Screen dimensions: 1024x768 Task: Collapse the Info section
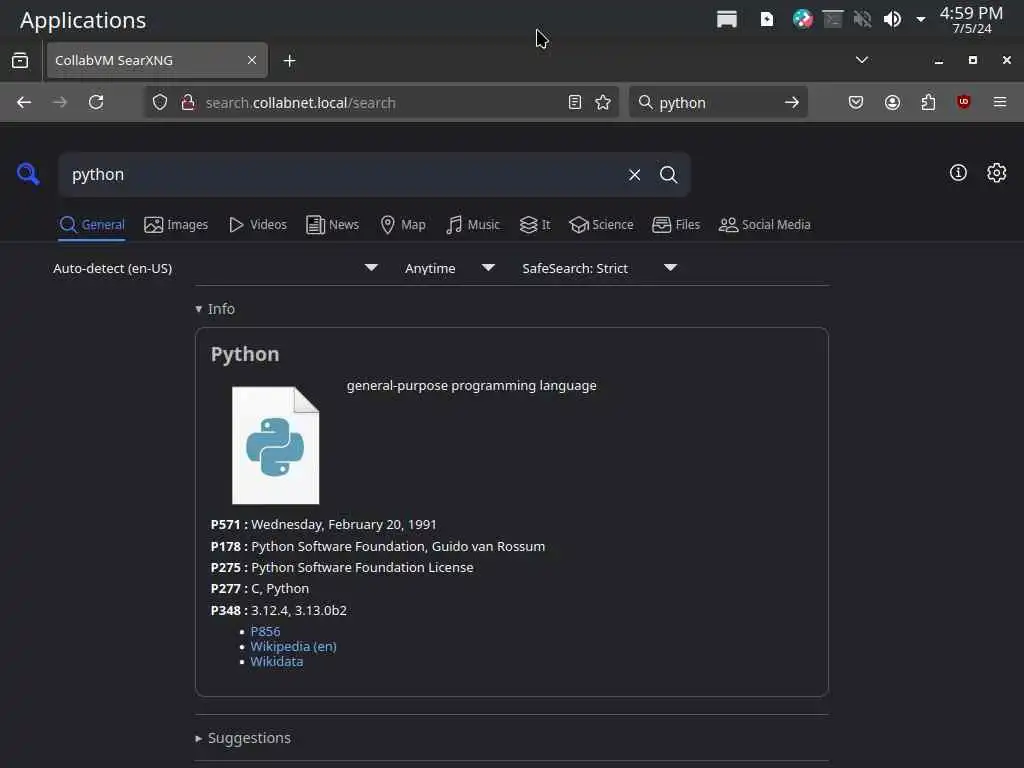(x=215, y=309)
